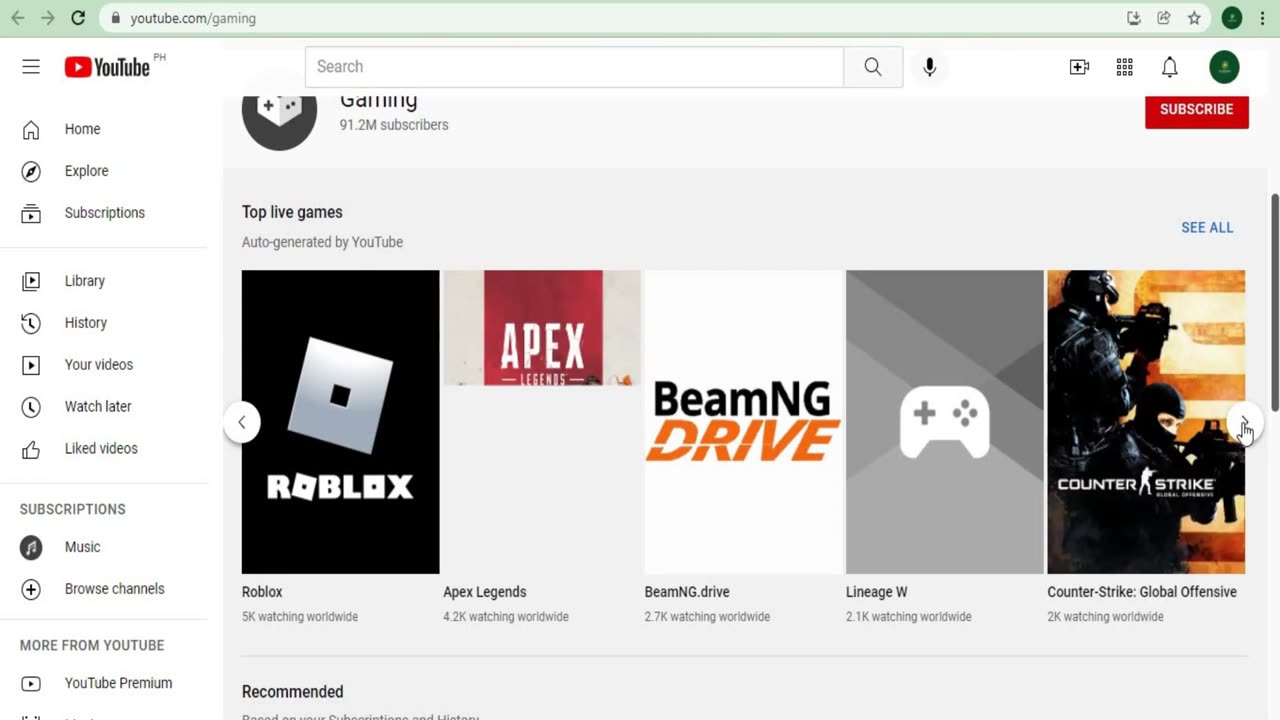
Task: Open Liked videos in sidebar
Action: coord(104,449)
